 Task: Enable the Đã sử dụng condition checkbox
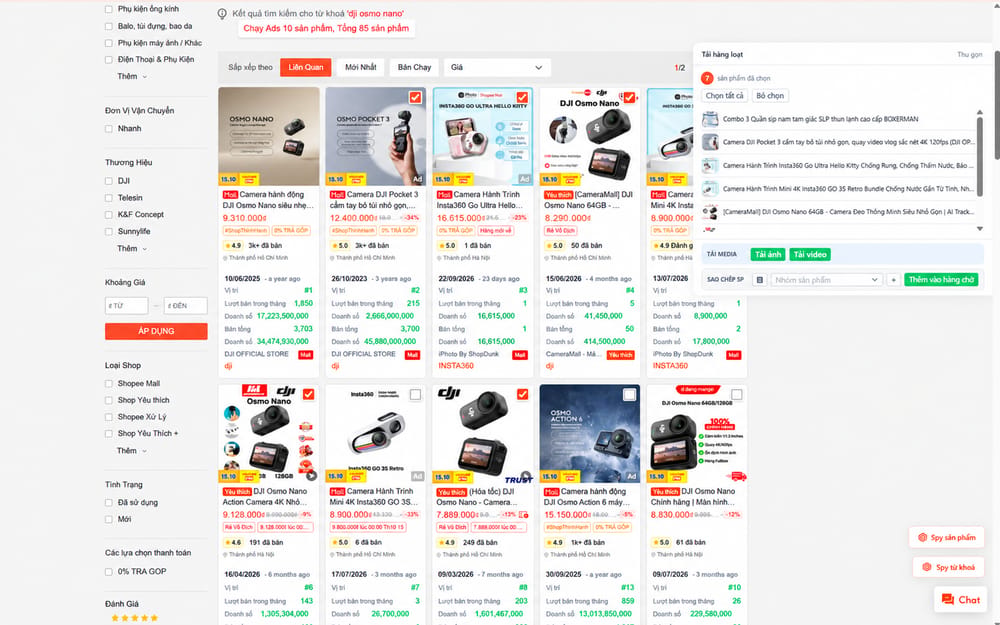click(108, 503)
